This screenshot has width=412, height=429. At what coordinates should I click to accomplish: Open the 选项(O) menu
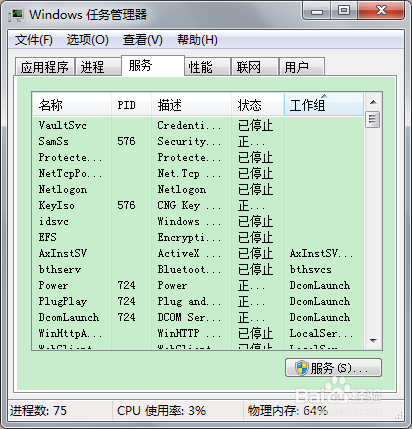pos(87,40)
